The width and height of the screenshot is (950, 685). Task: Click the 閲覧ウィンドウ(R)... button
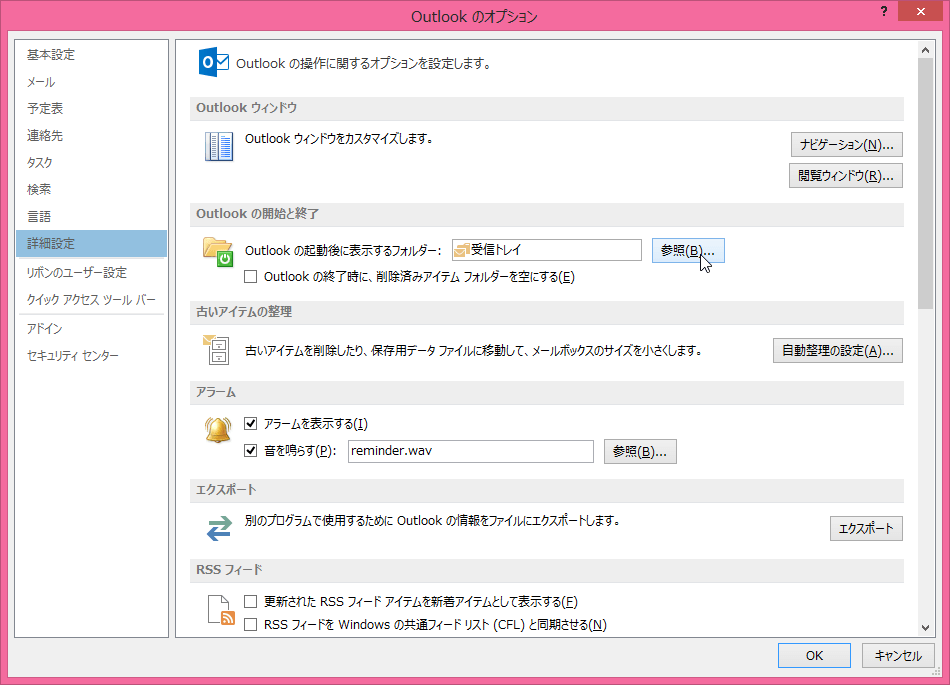pyautogui.click(x=846, y=176)
